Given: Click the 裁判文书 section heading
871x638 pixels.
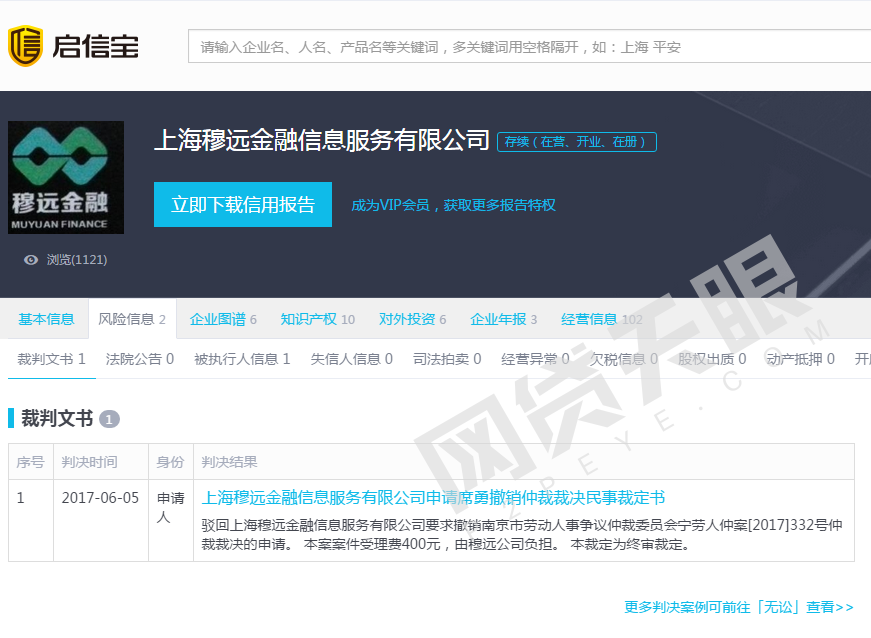Looking at the screenshot, I should (x=57, y=418).
